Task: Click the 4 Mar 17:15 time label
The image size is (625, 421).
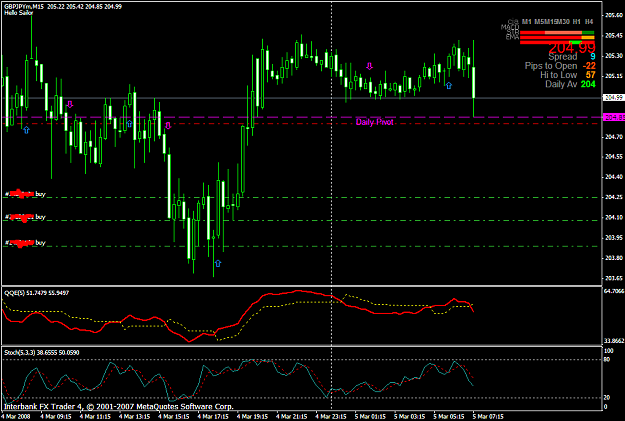Action: click(x=213, y=417)
